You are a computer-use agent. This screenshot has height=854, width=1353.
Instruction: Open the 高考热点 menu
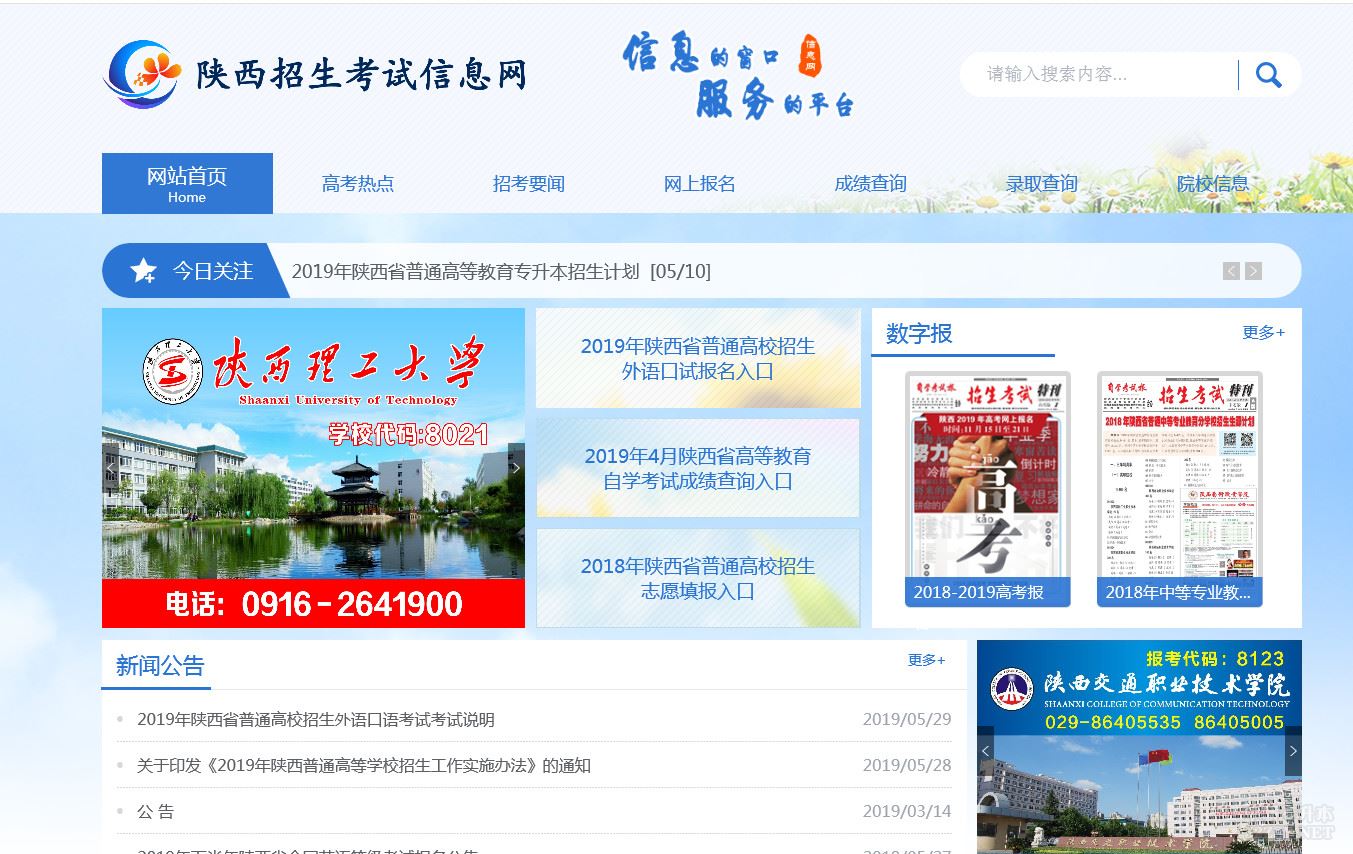click(x=358, y=184)
